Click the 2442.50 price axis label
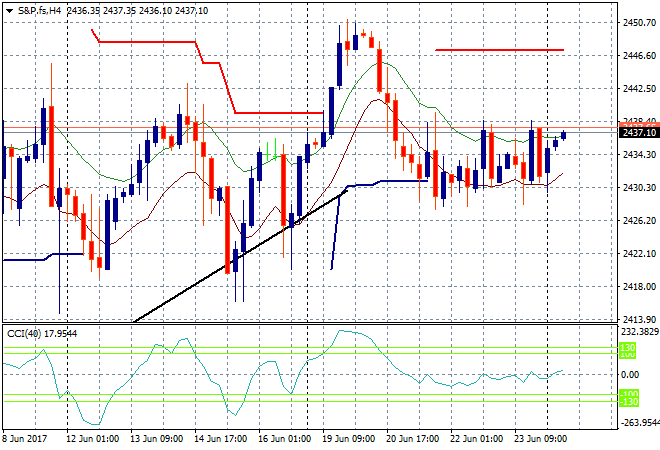The width and height of the screenshot is (660, 450). point(639,88)
